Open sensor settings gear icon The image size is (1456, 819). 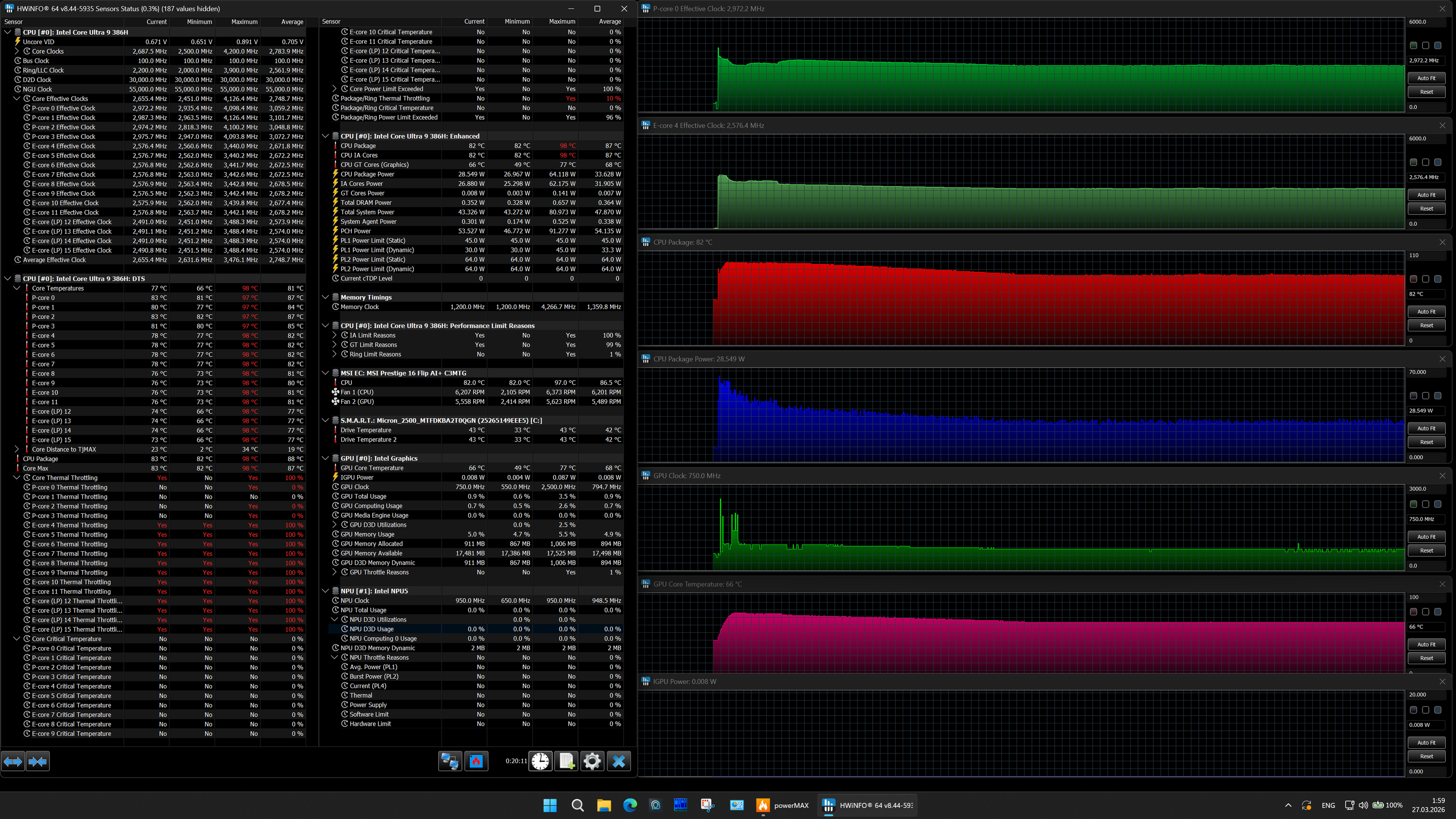tap(592, 761)
